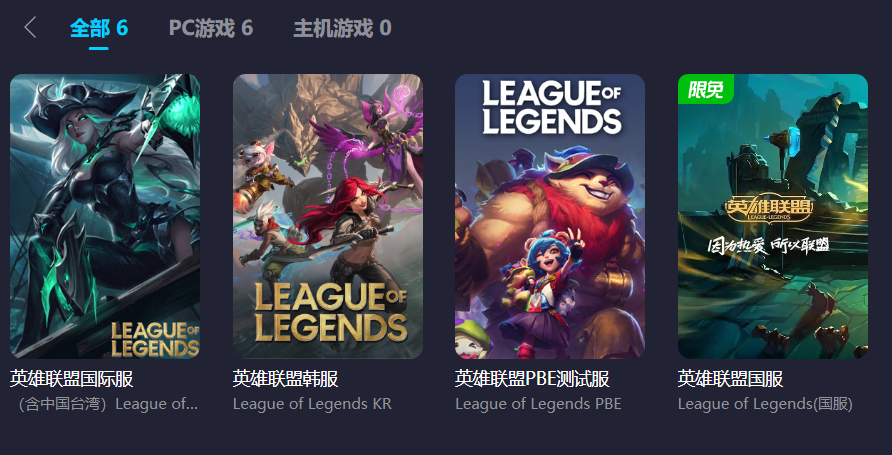892x455 pixels.
Task: Open the 英雄联盟国服 cover image
Action: (773, 216)
